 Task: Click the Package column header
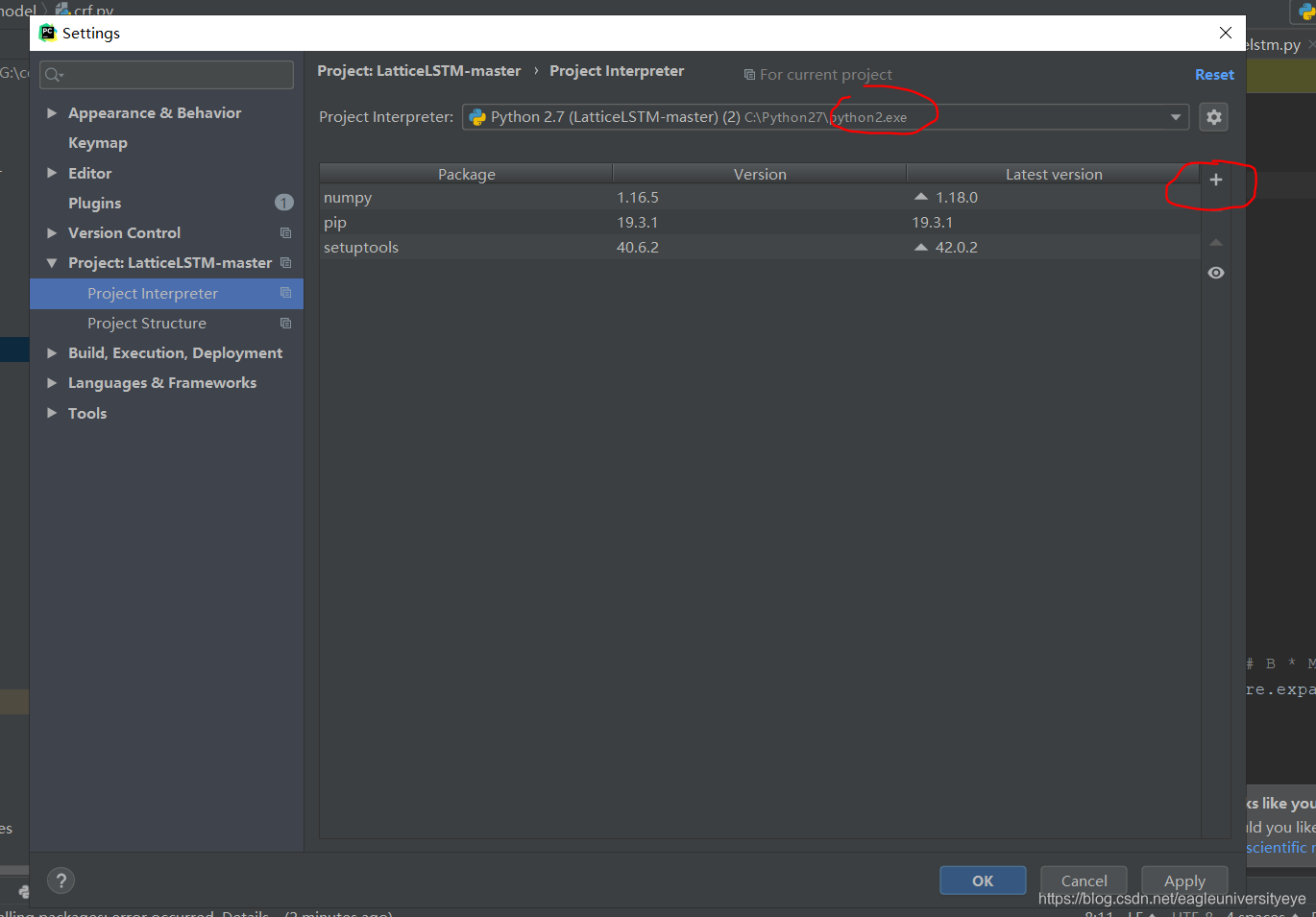(x=467, y=174)
